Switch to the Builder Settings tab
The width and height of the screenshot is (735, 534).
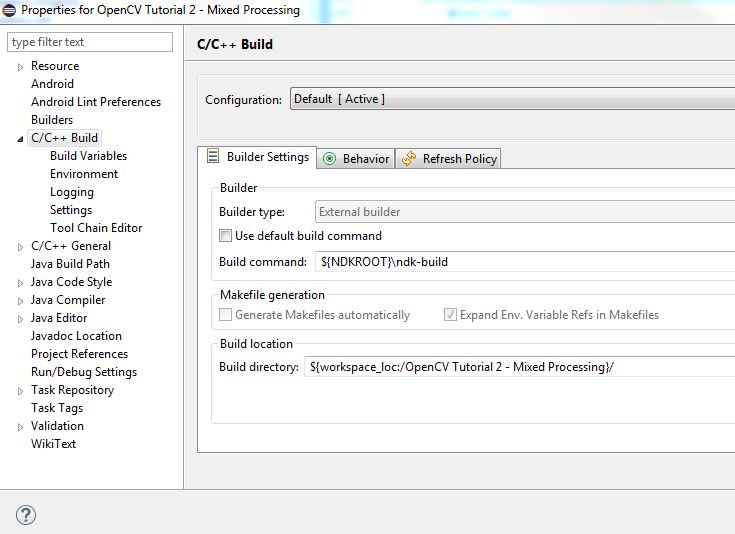(x=257, y=157)
